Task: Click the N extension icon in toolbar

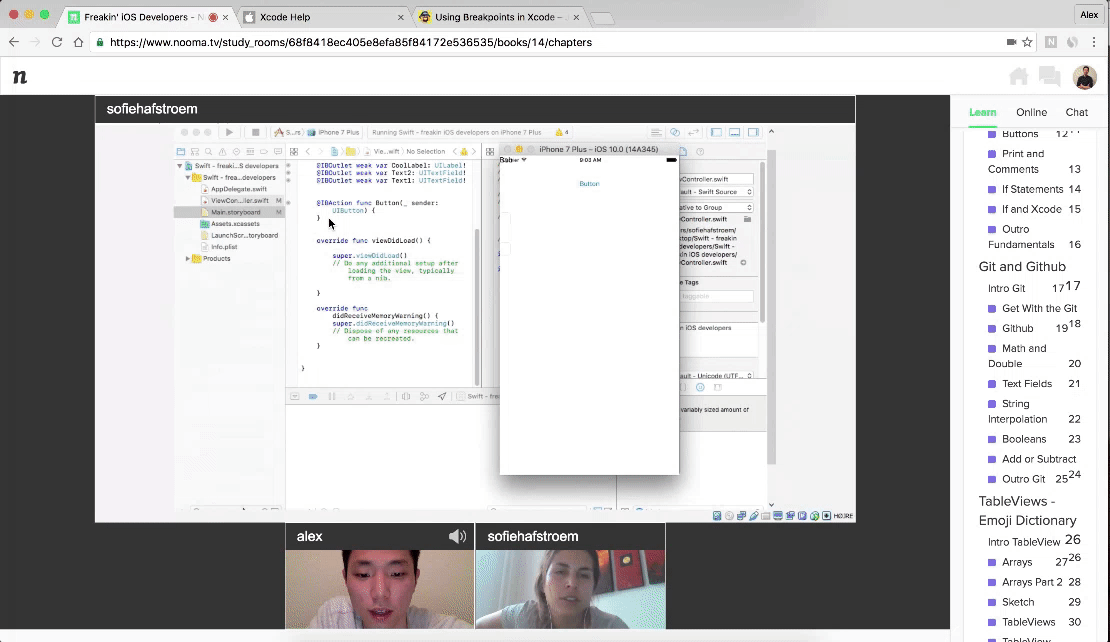Action: [x=1051, y=42]
